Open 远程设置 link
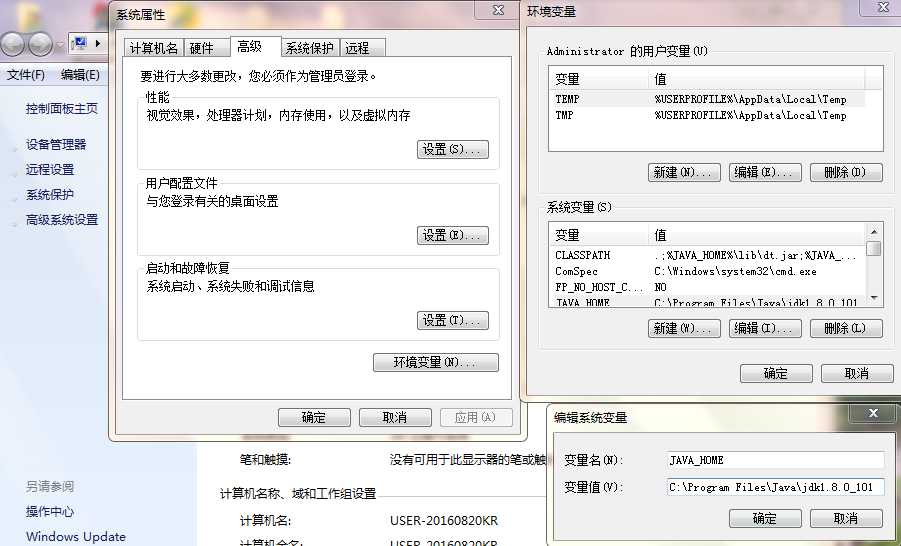 pyautogui.click(x=50, y=170)
